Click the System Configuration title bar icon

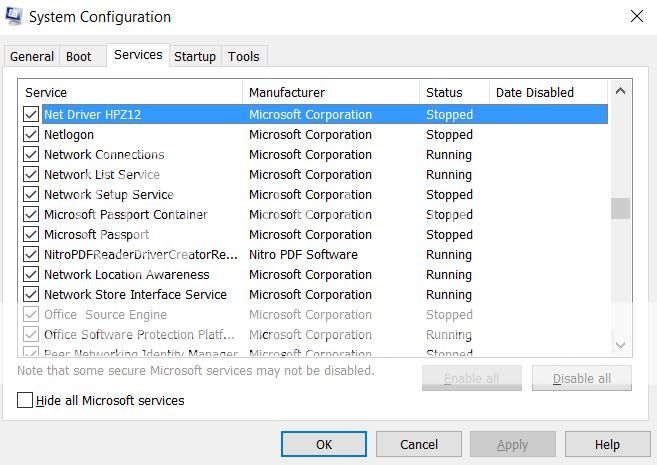(x=13, y=16)
